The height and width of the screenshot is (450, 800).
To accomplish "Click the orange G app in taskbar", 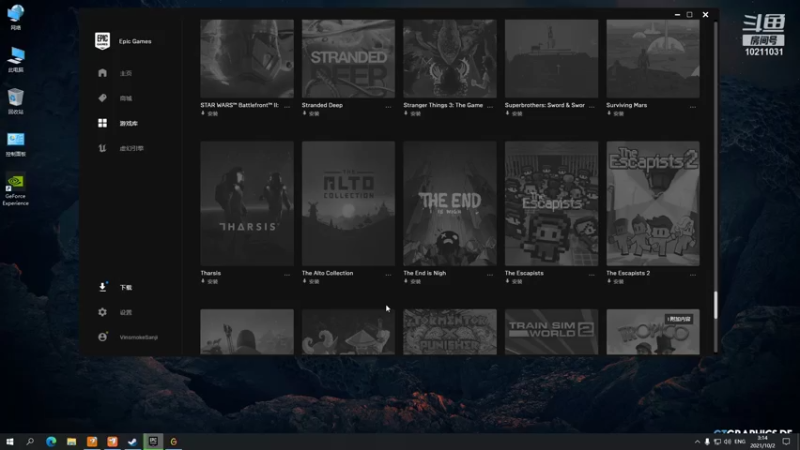I will click(173, 441).
